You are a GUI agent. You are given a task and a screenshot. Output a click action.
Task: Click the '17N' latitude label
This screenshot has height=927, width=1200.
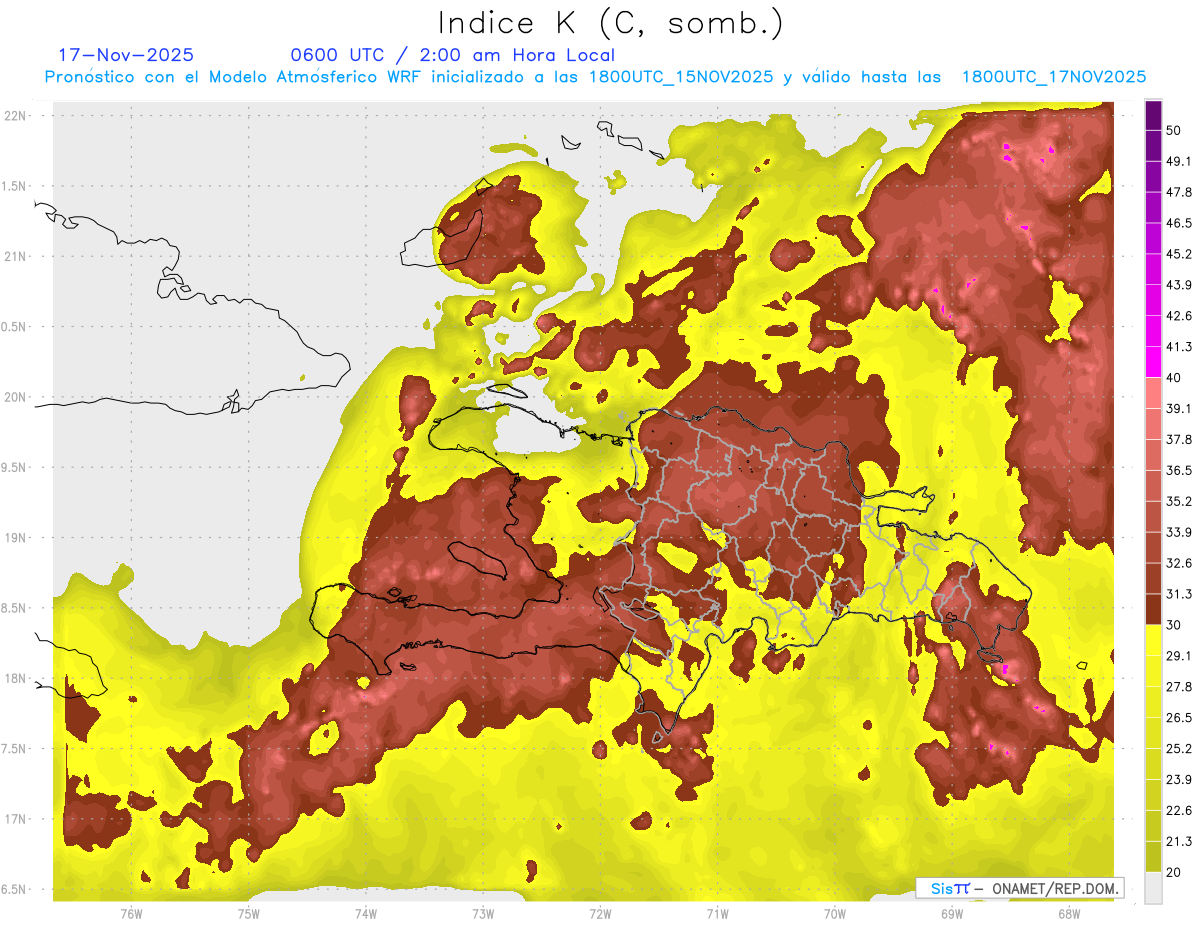point(15,819)
